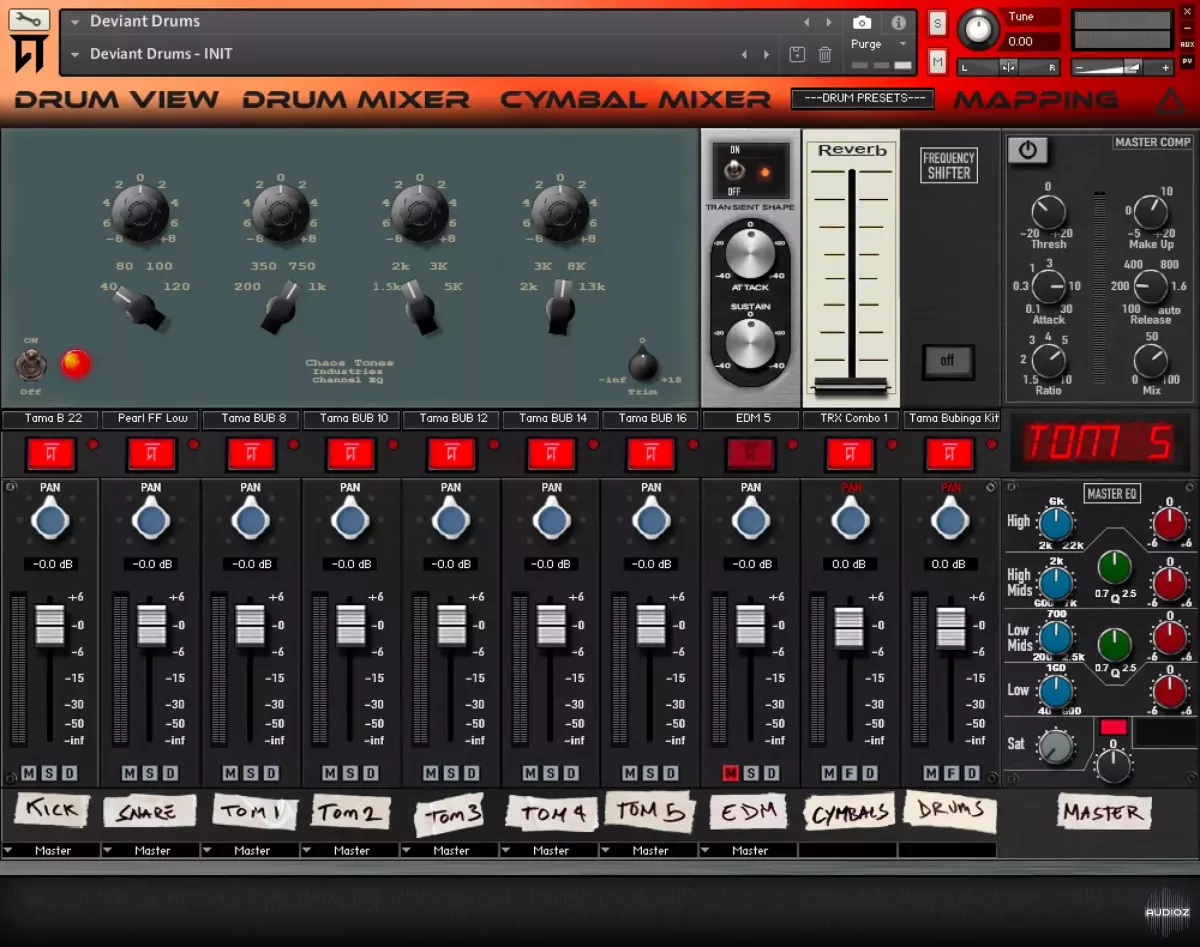Viewport: 1200px width, 947px height.
Task: Open the Snare channel Master output dropdown
Action: [151, 851]
